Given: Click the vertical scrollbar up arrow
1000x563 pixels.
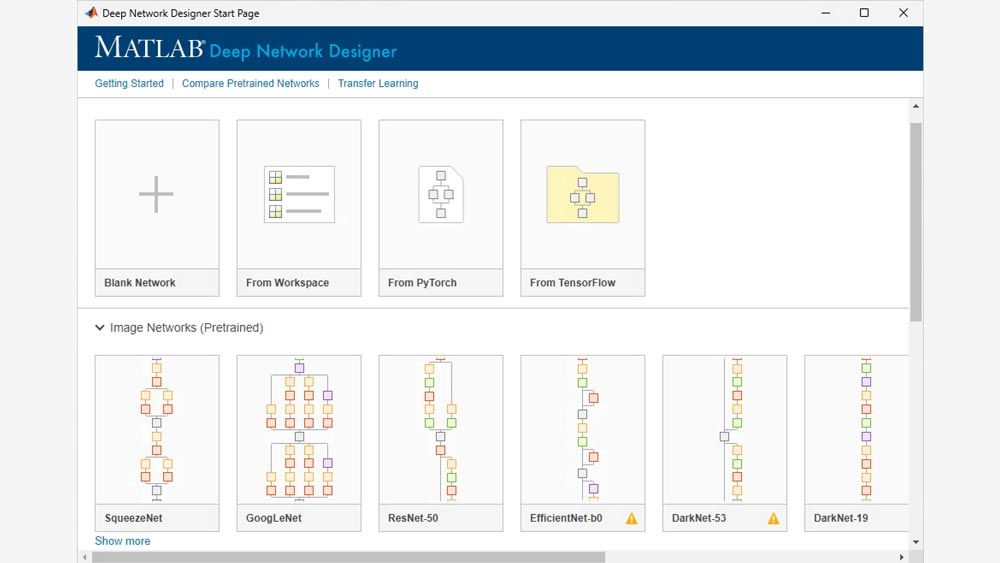Looking at the screenshot, I should pos(916,107).
